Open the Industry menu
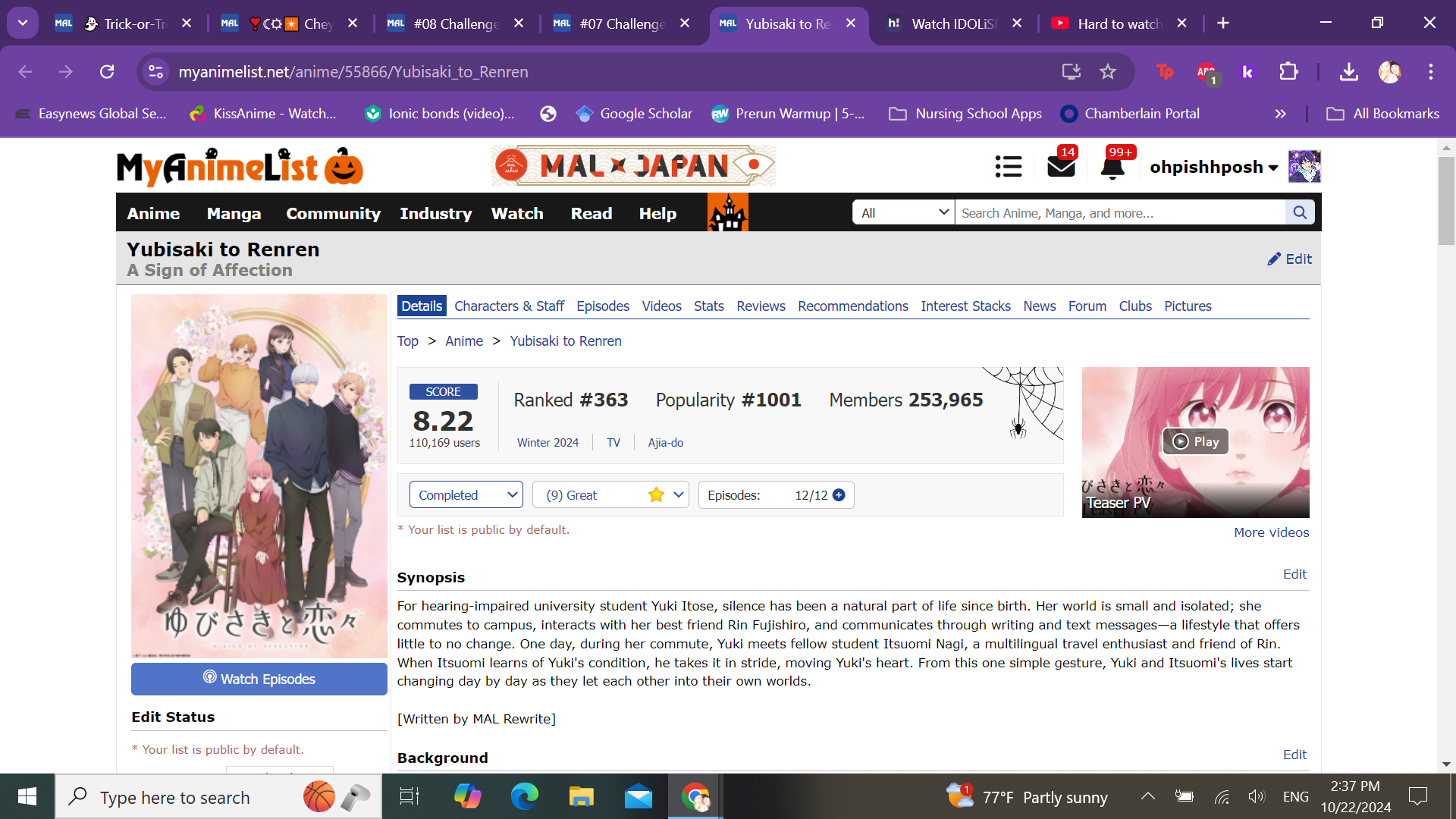 435,214
